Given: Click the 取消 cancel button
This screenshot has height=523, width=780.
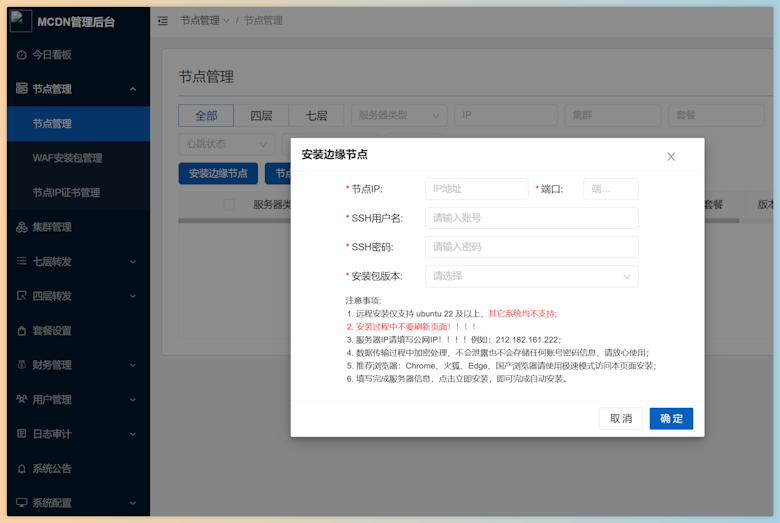Looking at the screenshot, I should tap(621, 418).
